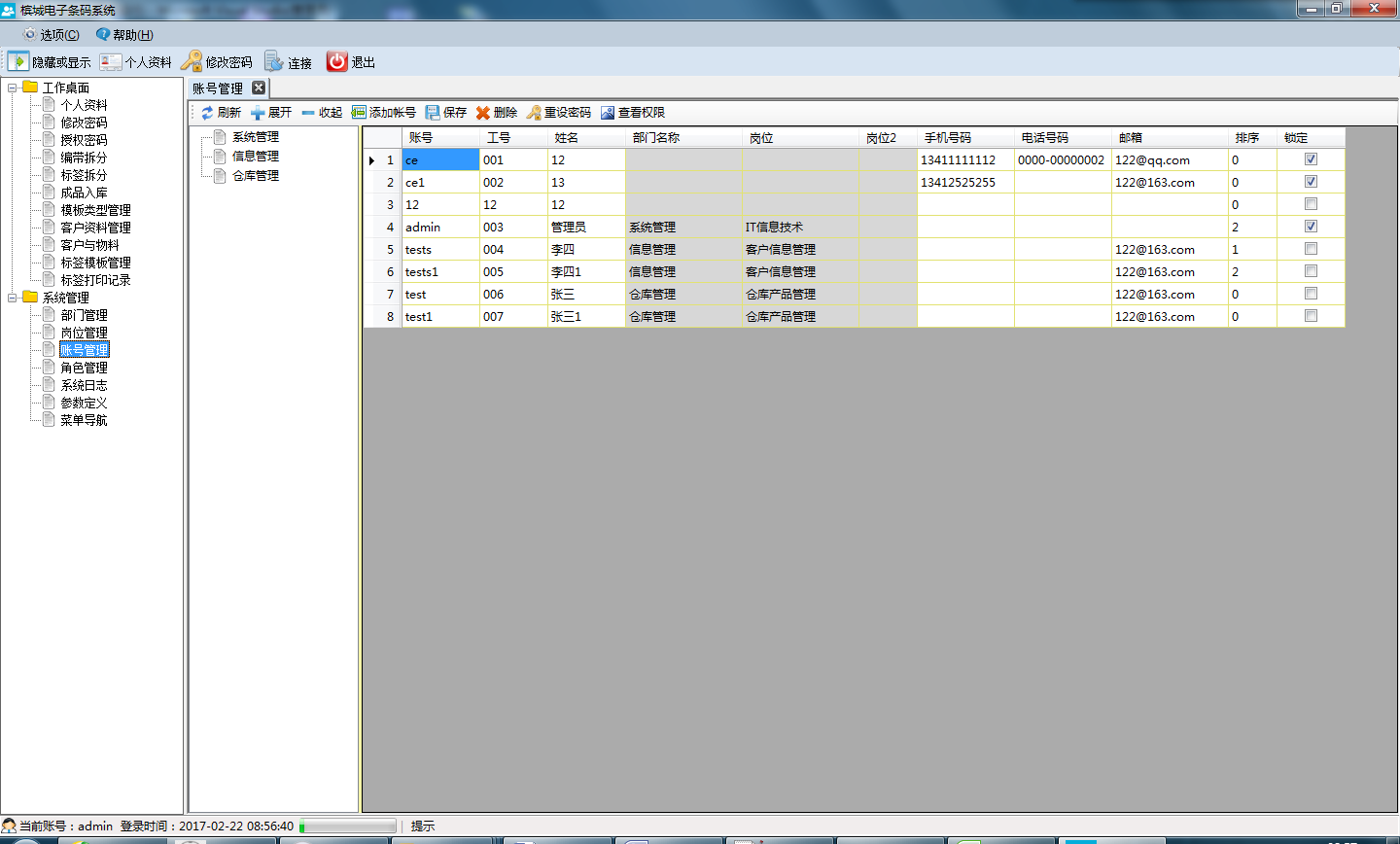The image size is (1400, 844).
Task: Click the Add Account (添加帐号) icon
Action: [x=359, y=113]
